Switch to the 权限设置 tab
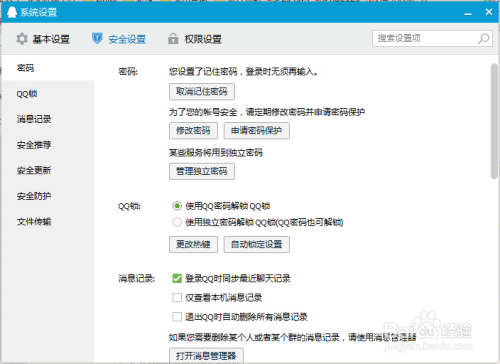The image size is (500, 364). point(195,39)
